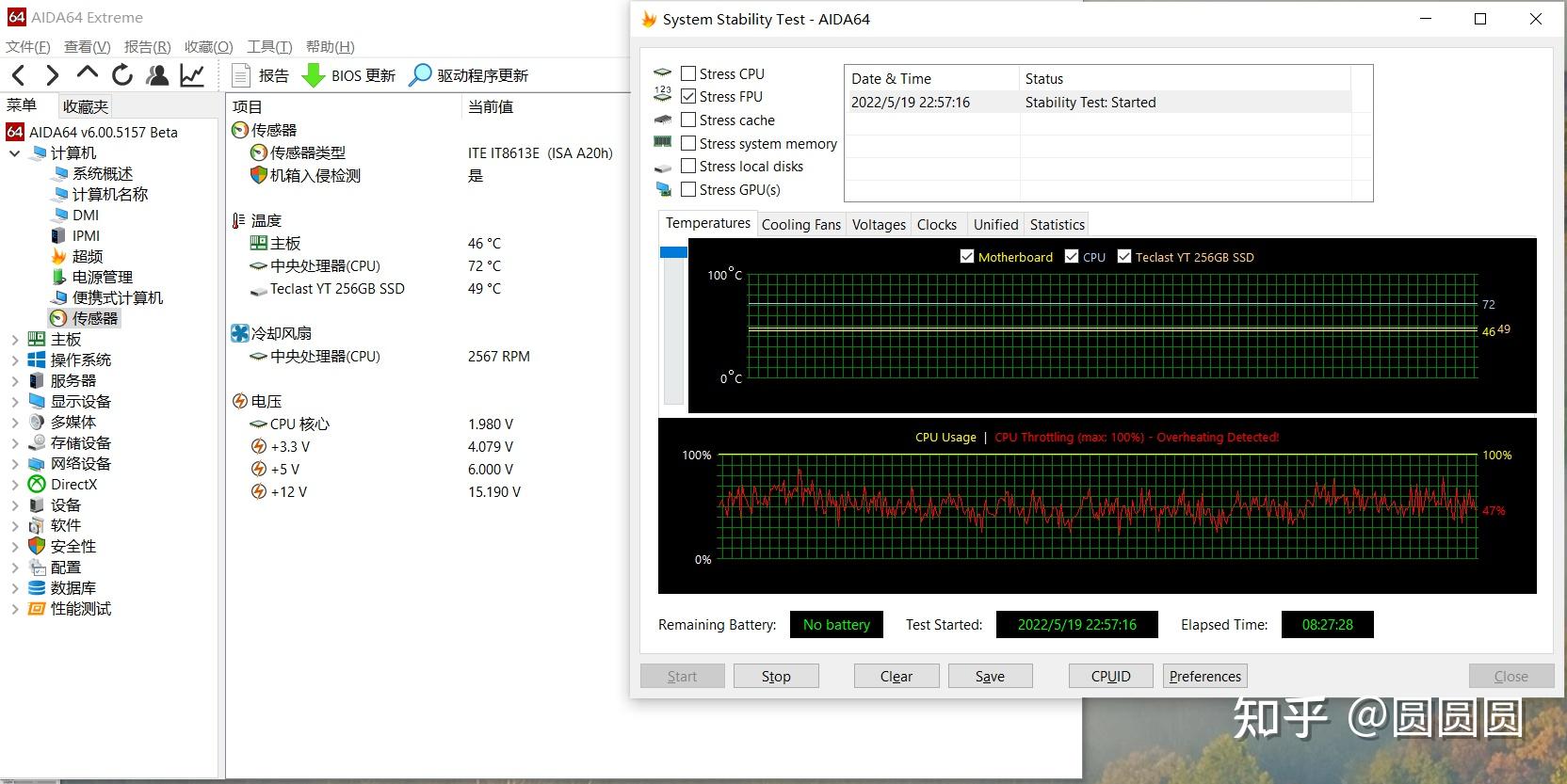Screen dimensions: 1567x784
Task: Click the 网络设备 network icon in tree
Action: [x=37, y=463]
